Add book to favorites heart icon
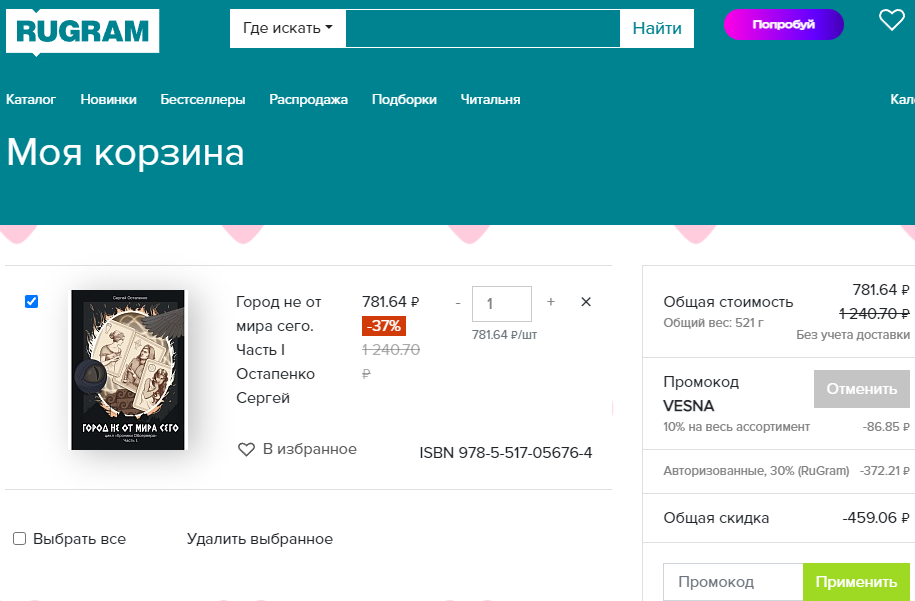 click(x=246, y=449)
